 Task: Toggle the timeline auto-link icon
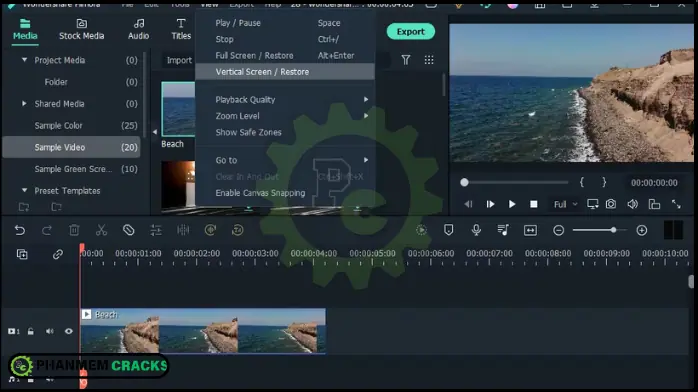(57, 254)
